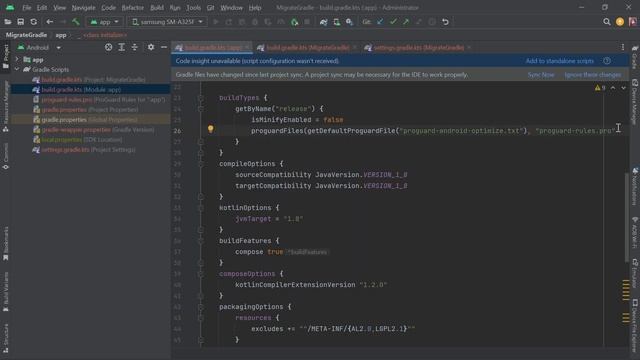Fold the packagingOptions block in gutter

(200, 307)
